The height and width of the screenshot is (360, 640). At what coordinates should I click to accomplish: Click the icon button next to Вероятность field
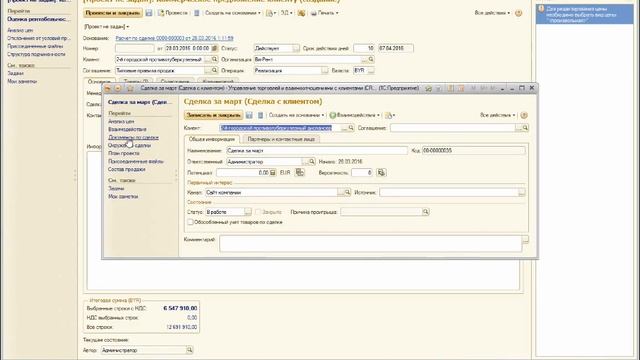(x=381, y=173)
